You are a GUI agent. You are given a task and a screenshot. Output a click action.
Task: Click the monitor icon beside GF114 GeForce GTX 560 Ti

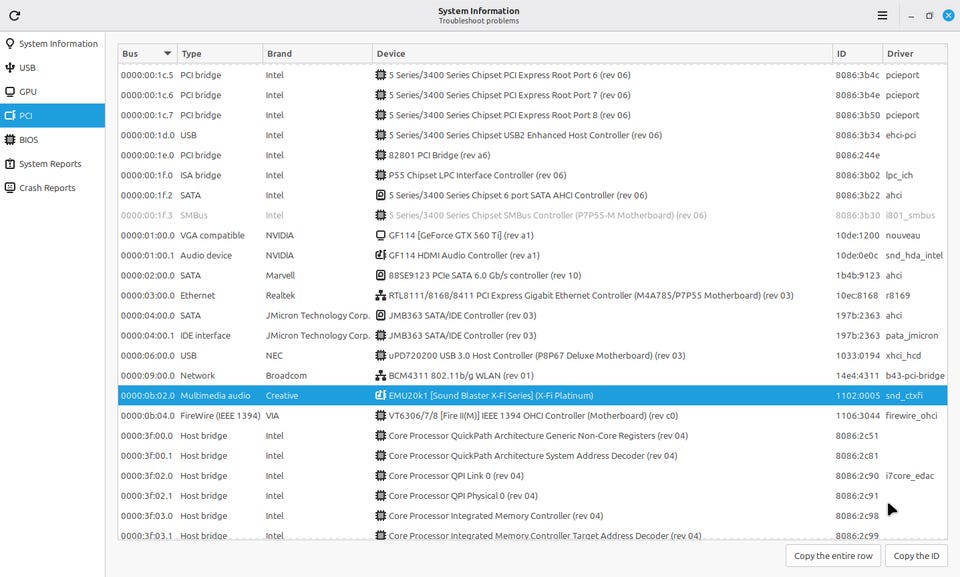380,235
